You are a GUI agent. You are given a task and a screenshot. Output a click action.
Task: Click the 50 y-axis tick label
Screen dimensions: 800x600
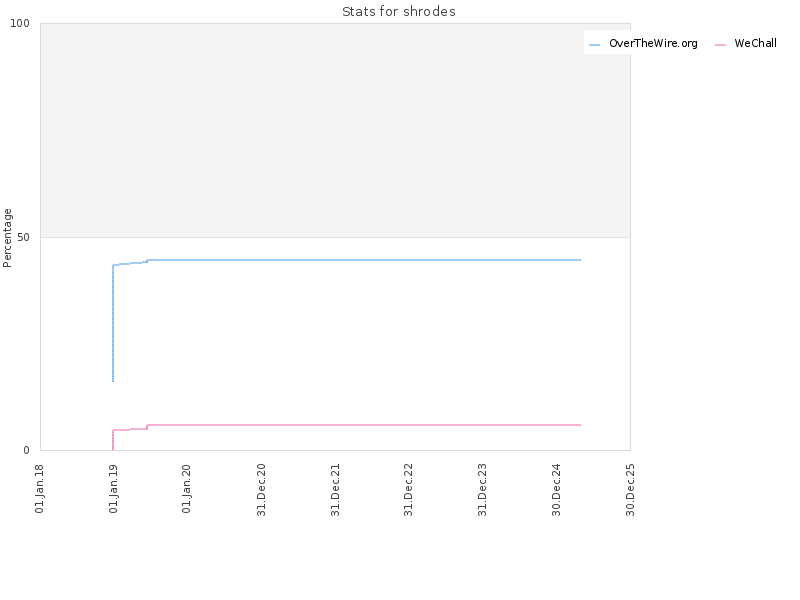pos(23,238)
